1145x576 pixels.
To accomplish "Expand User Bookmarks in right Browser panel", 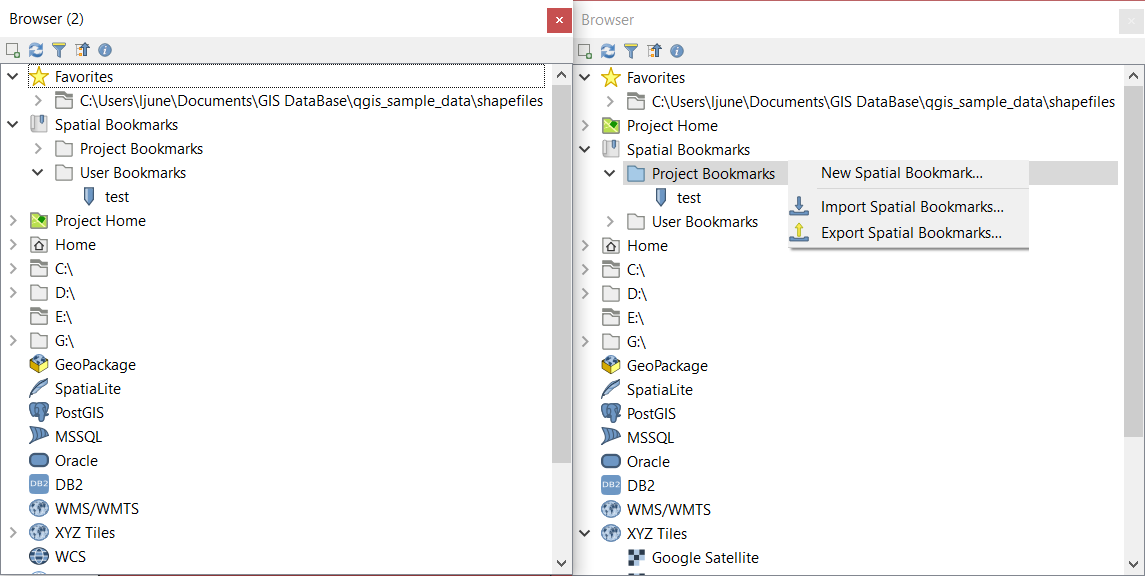I will 610,222.
